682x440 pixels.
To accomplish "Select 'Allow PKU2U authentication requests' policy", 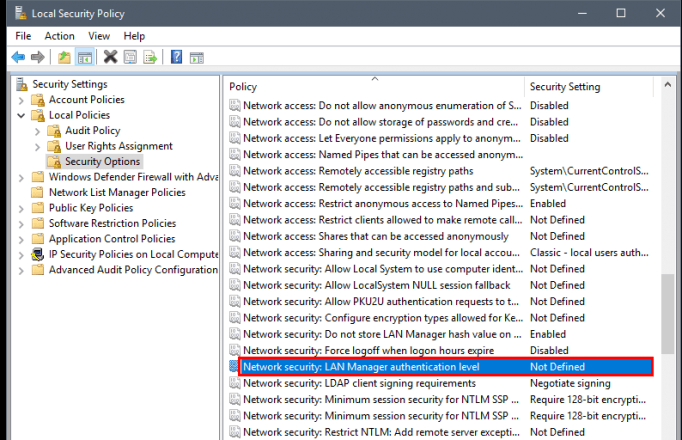I will 439,302.
